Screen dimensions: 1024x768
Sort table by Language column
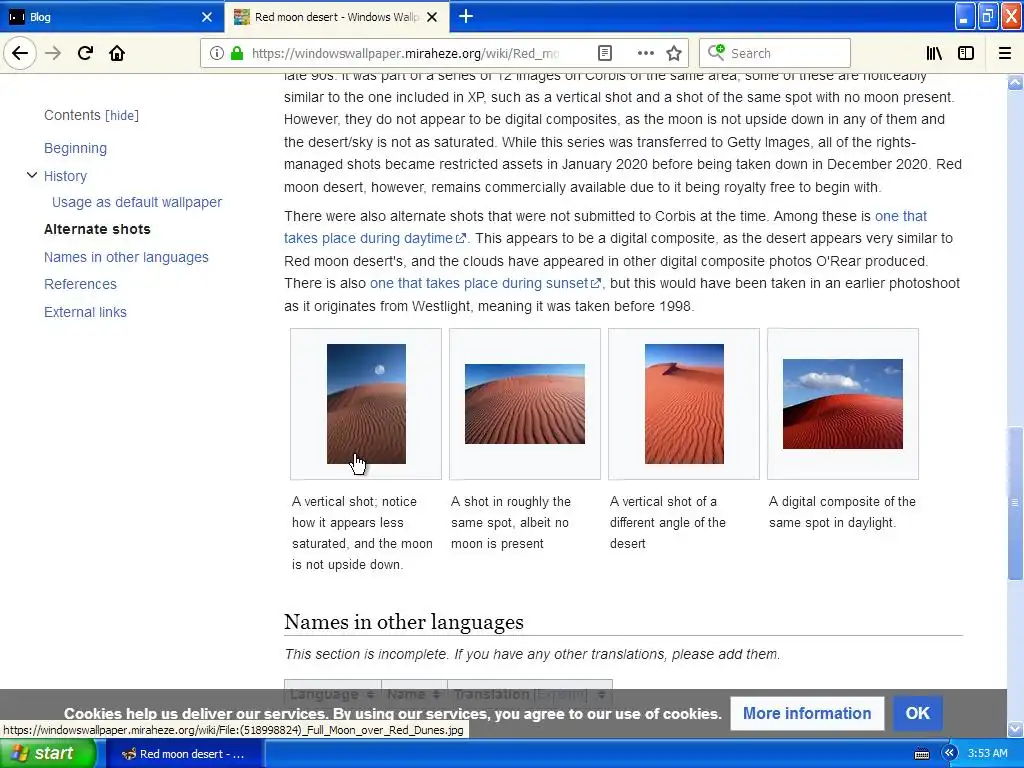pos(332,694)
